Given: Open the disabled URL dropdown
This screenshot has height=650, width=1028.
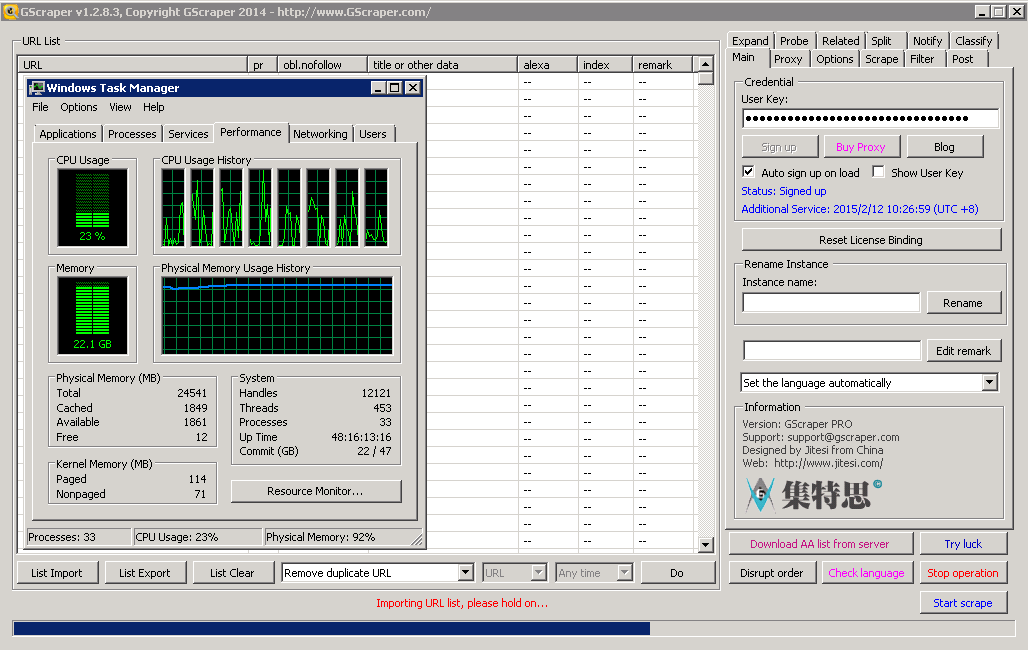Looking at the screenshot, I should [538, 573].
